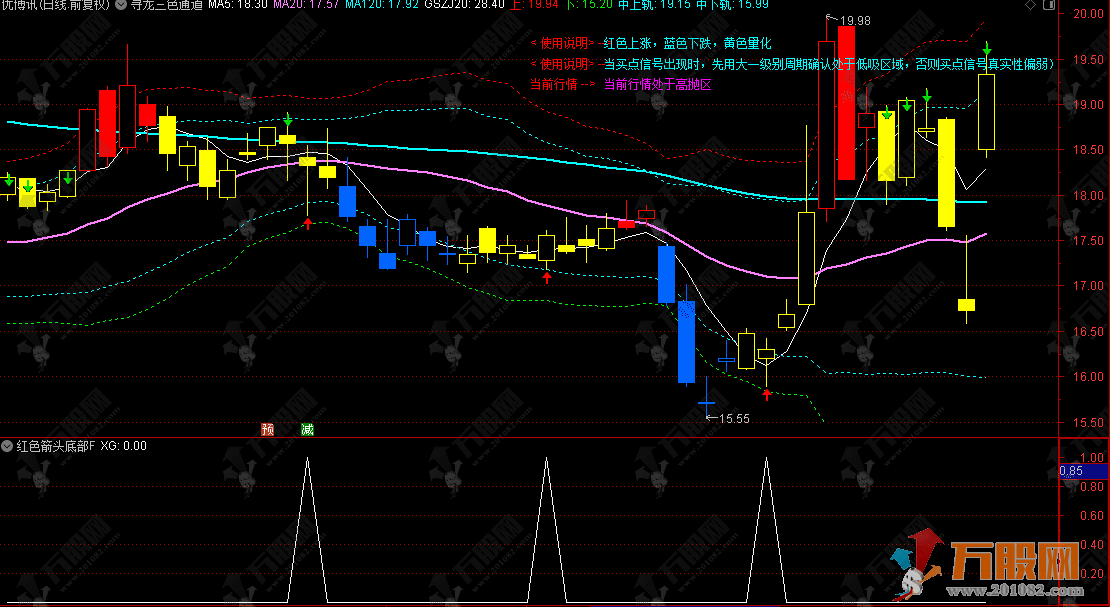Image resolution: width=1110 pixels, height=607 pixels.
Task: Click the 万股网 logo icon
Action: pos(918,562)
